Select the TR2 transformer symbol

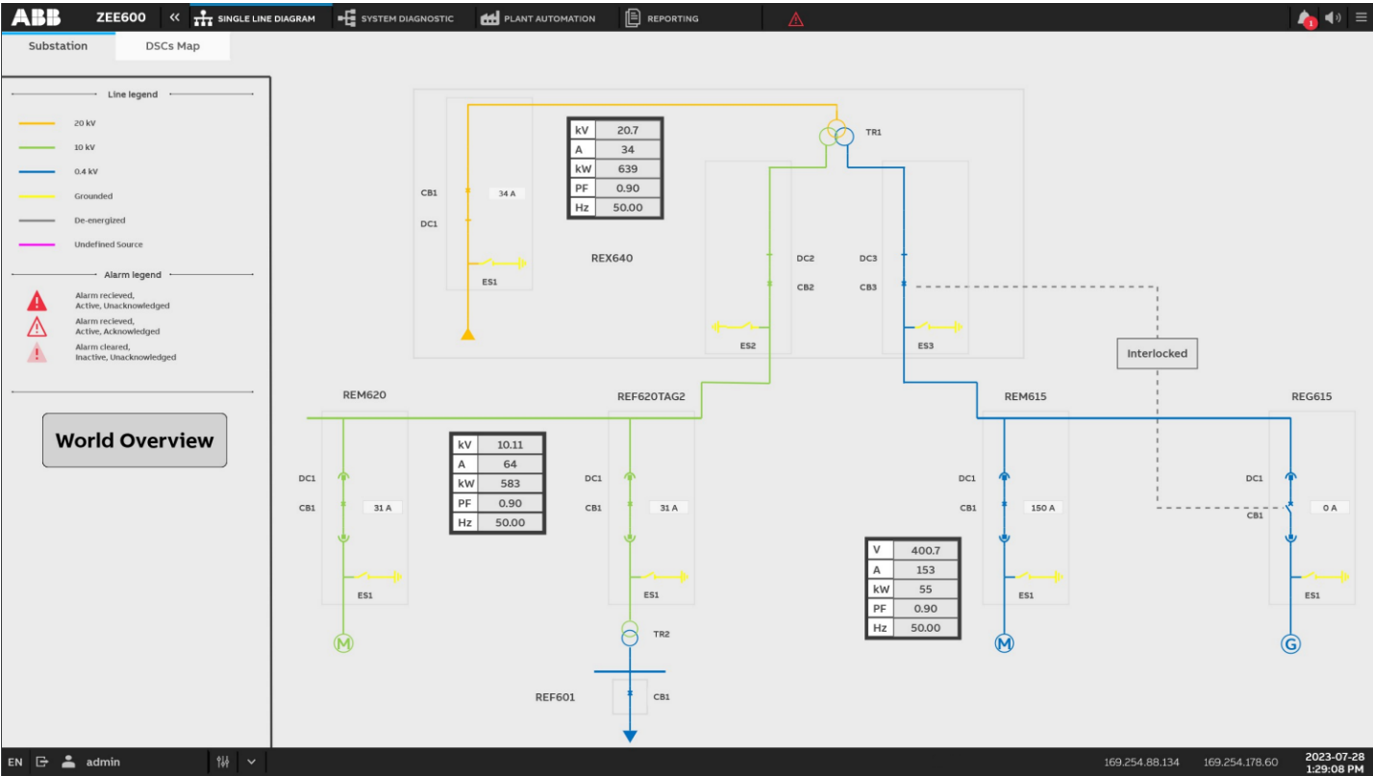[629, 633]
